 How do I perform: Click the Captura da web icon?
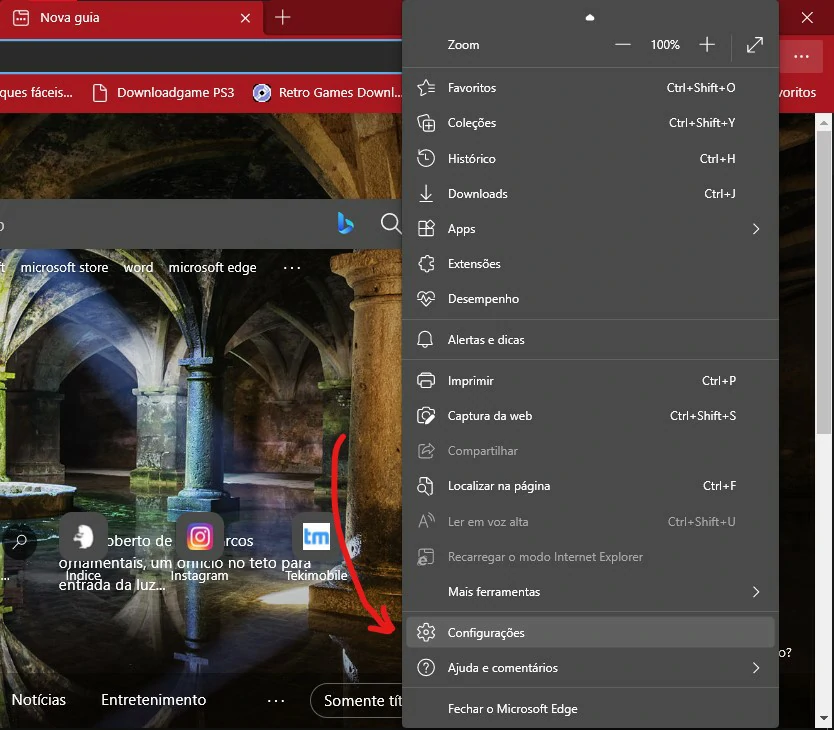point(426,416)
